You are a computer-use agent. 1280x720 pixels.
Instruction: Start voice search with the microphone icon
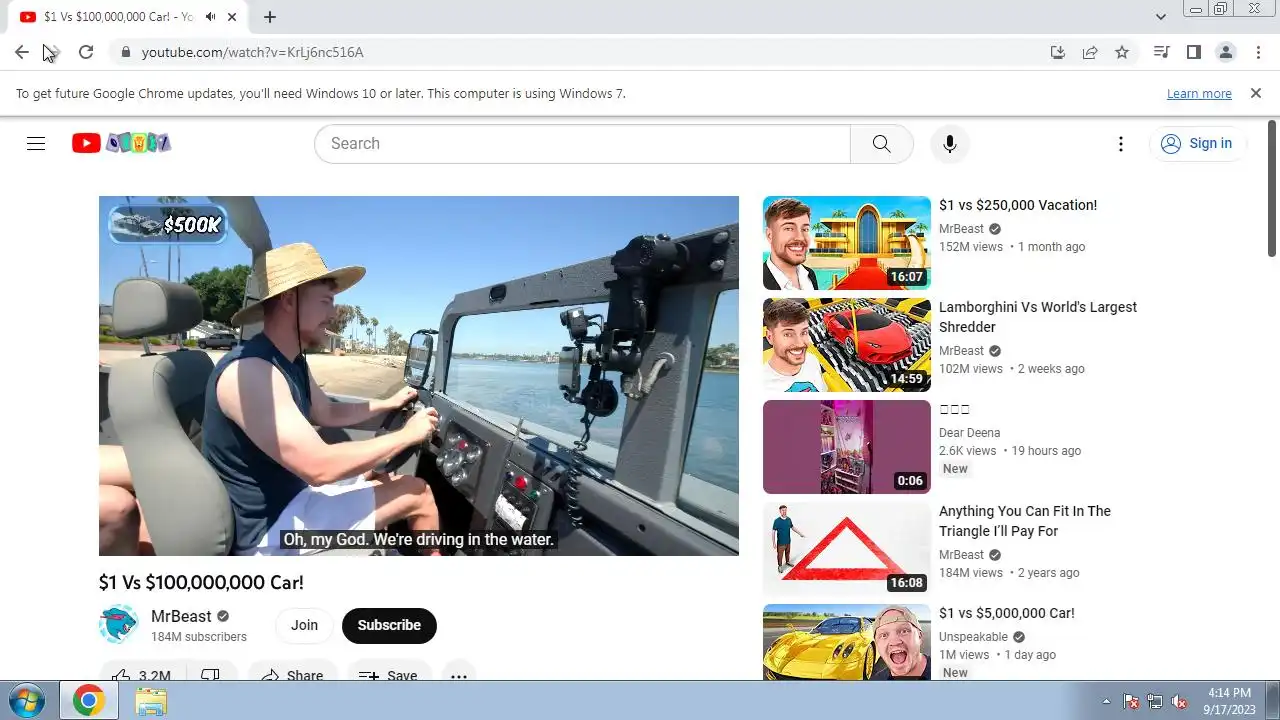pos(949,143)
